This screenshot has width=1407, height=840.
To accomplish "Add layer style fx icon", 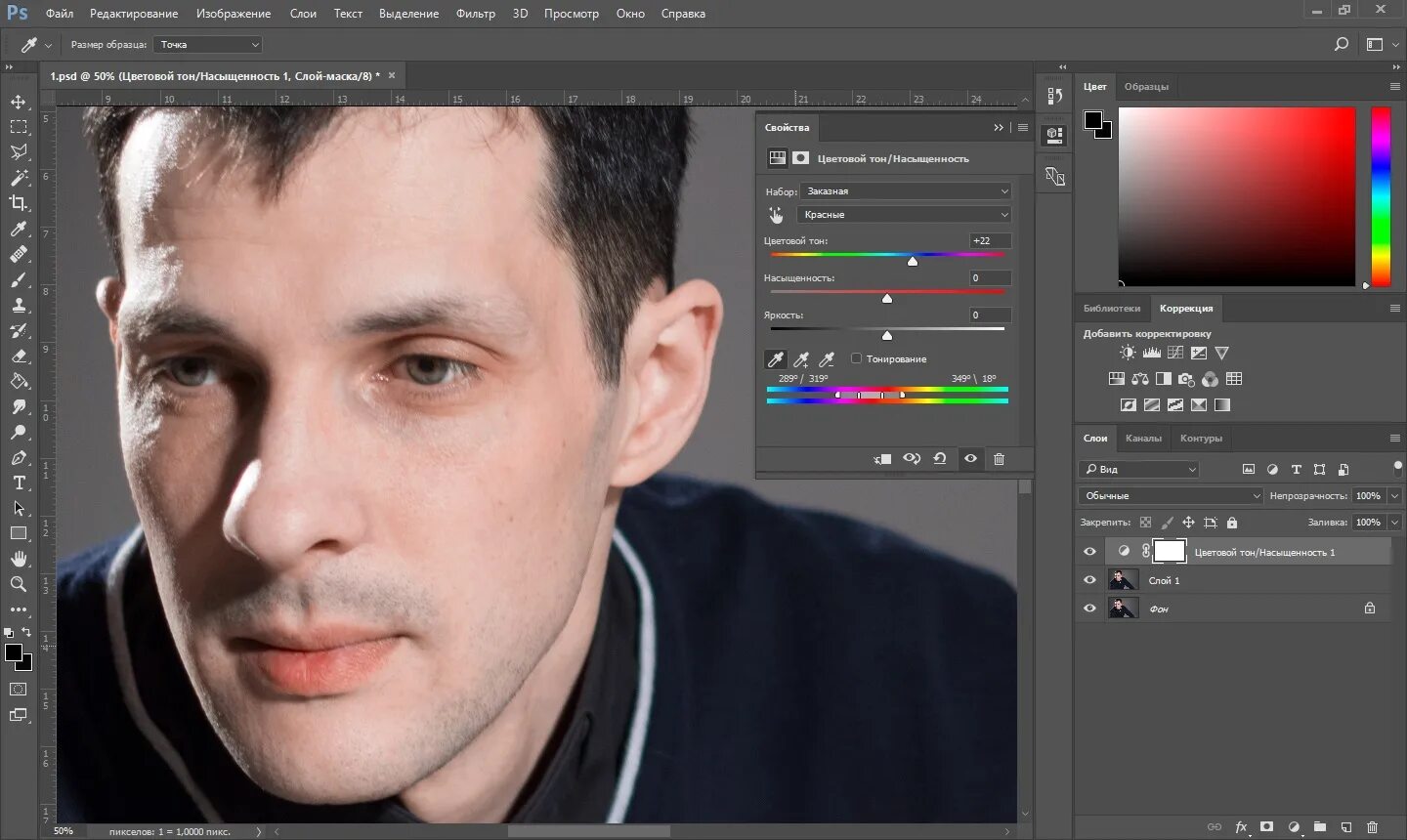I will 1241,826.
